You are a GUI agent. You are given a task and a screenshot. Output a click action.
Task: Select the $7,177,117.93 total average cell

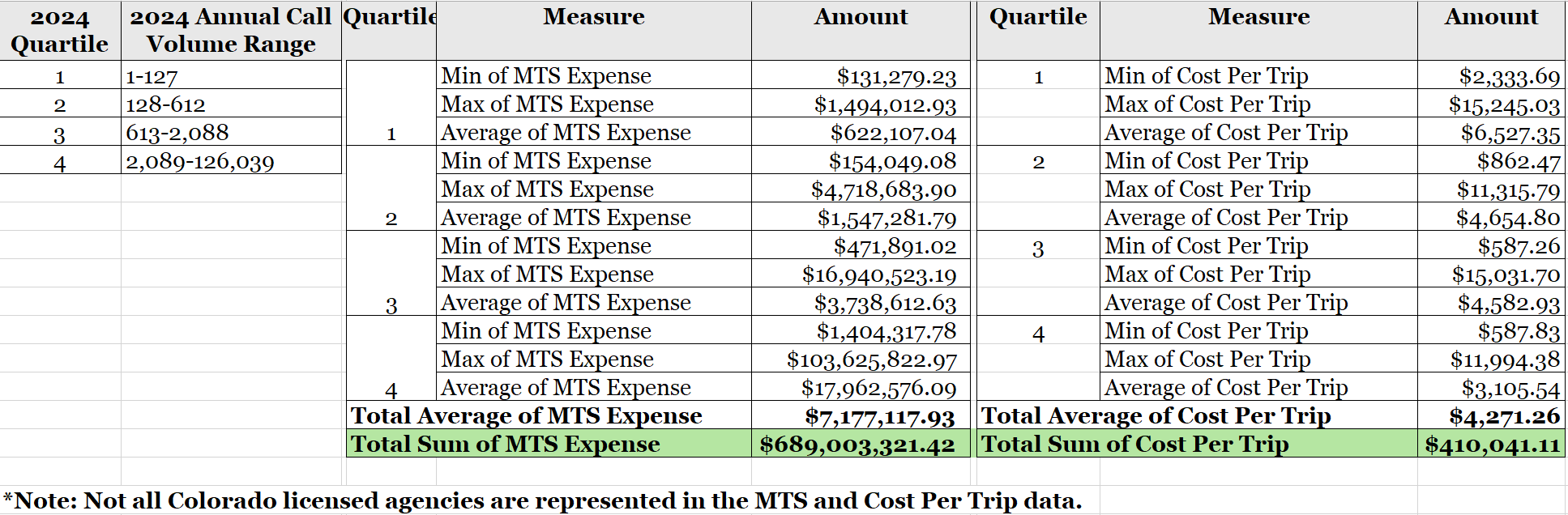pos(879,416)
